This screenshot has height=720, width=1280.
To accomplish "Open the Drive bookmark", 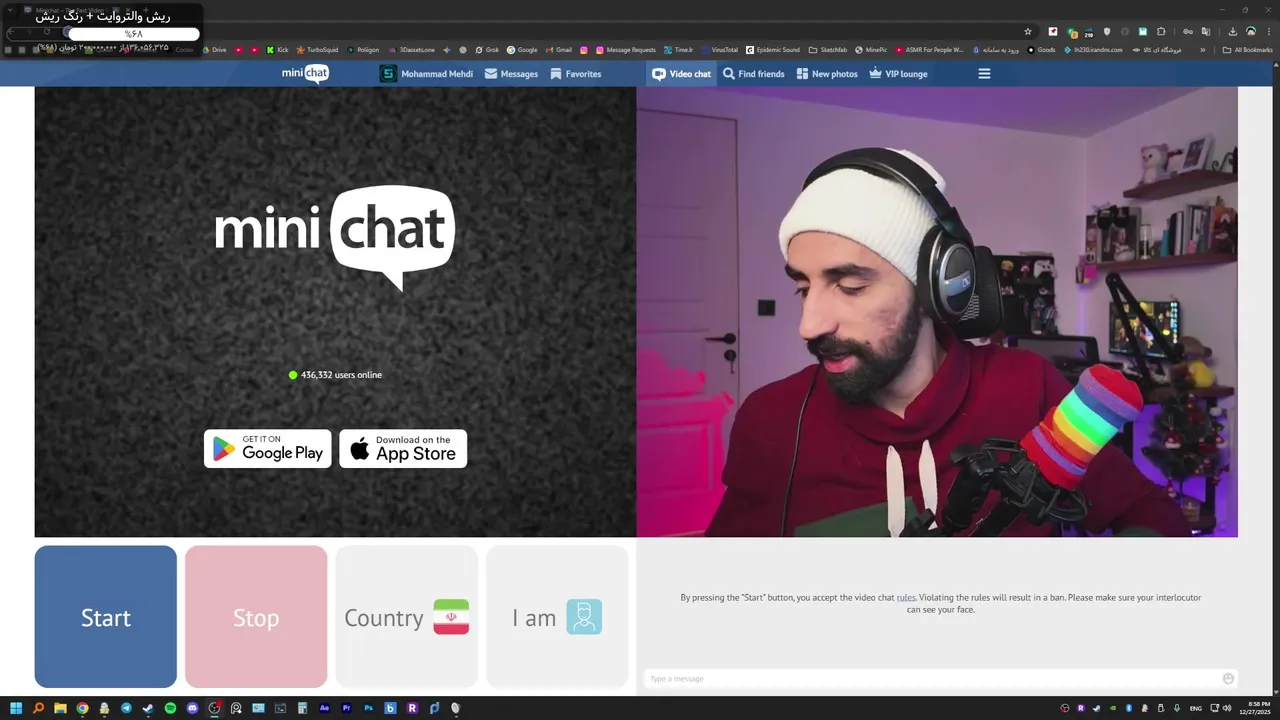I will click(x=212, y=50).
